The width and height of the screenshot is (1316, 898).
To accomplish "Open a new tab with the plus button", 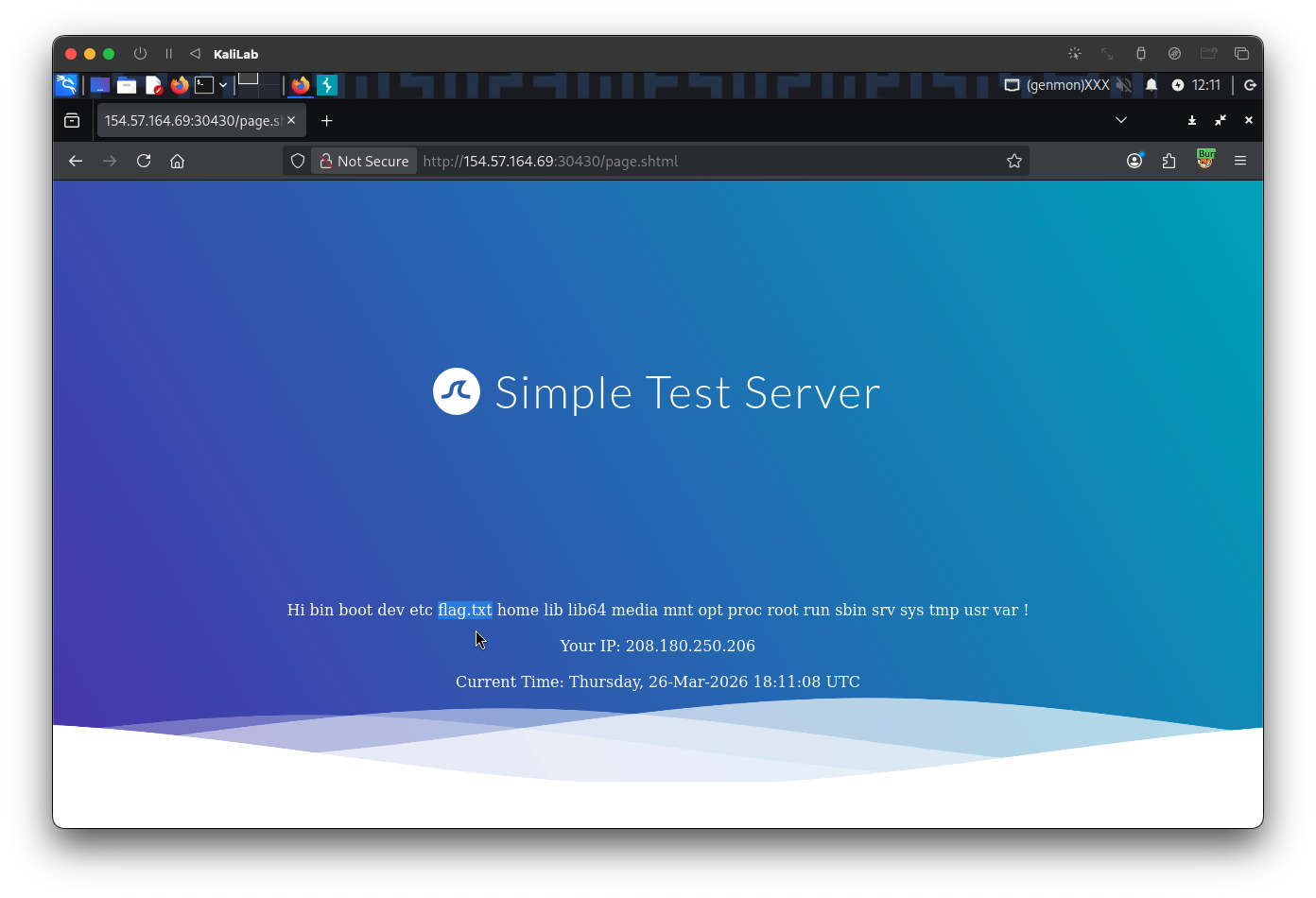I will click(x=327, y=121).
